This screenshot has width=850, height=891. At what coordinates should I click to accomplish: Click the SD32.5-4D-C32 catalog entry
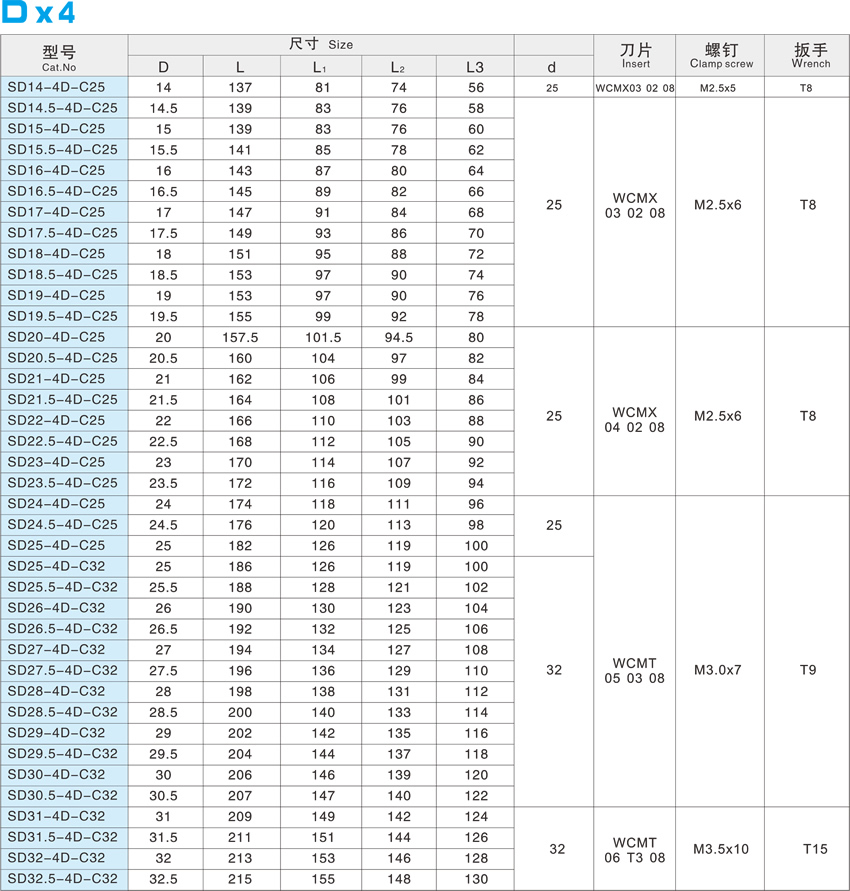pyautogui.click(x=62, y=879)
